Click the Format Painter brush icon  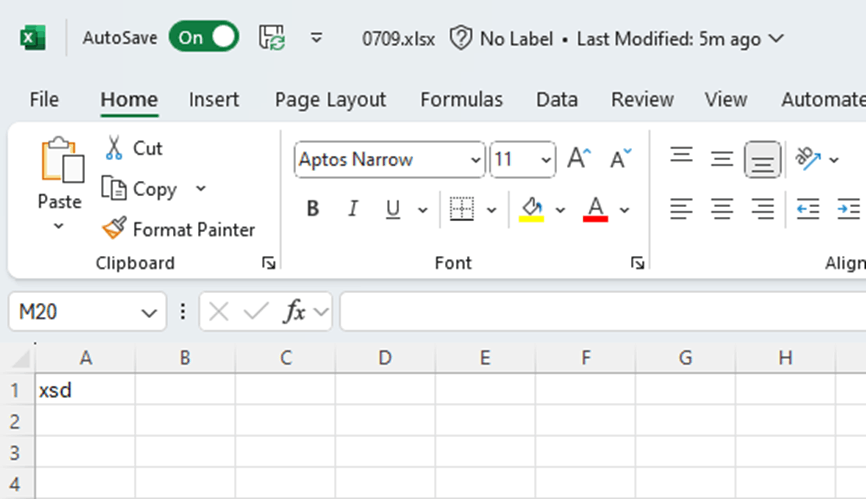[x=115, y=229]
